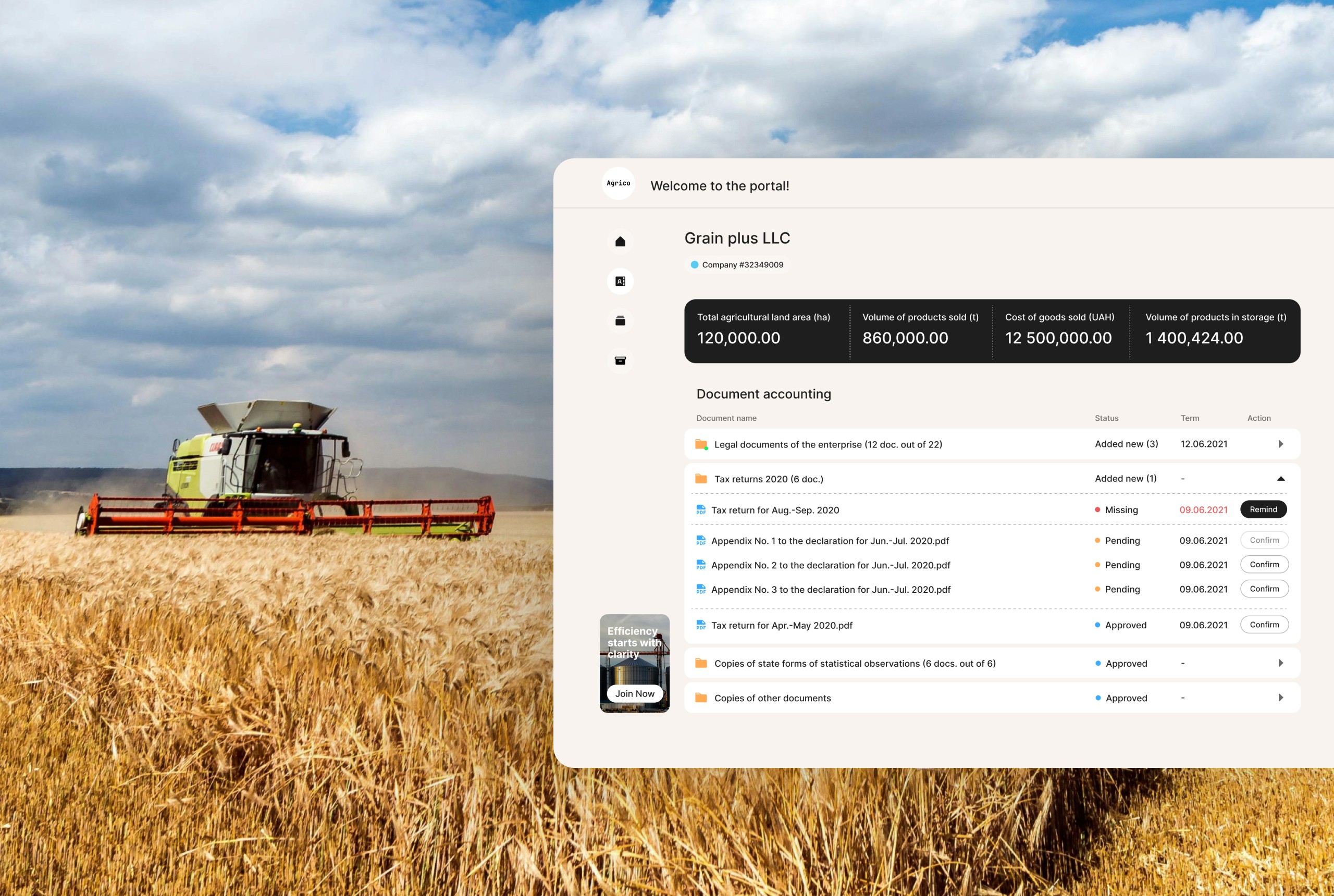The height and width of the screenshot is (896, 1334).
Task: Confirm Appendix No. 1 to the declaration
Action: tap(1264, 540)
